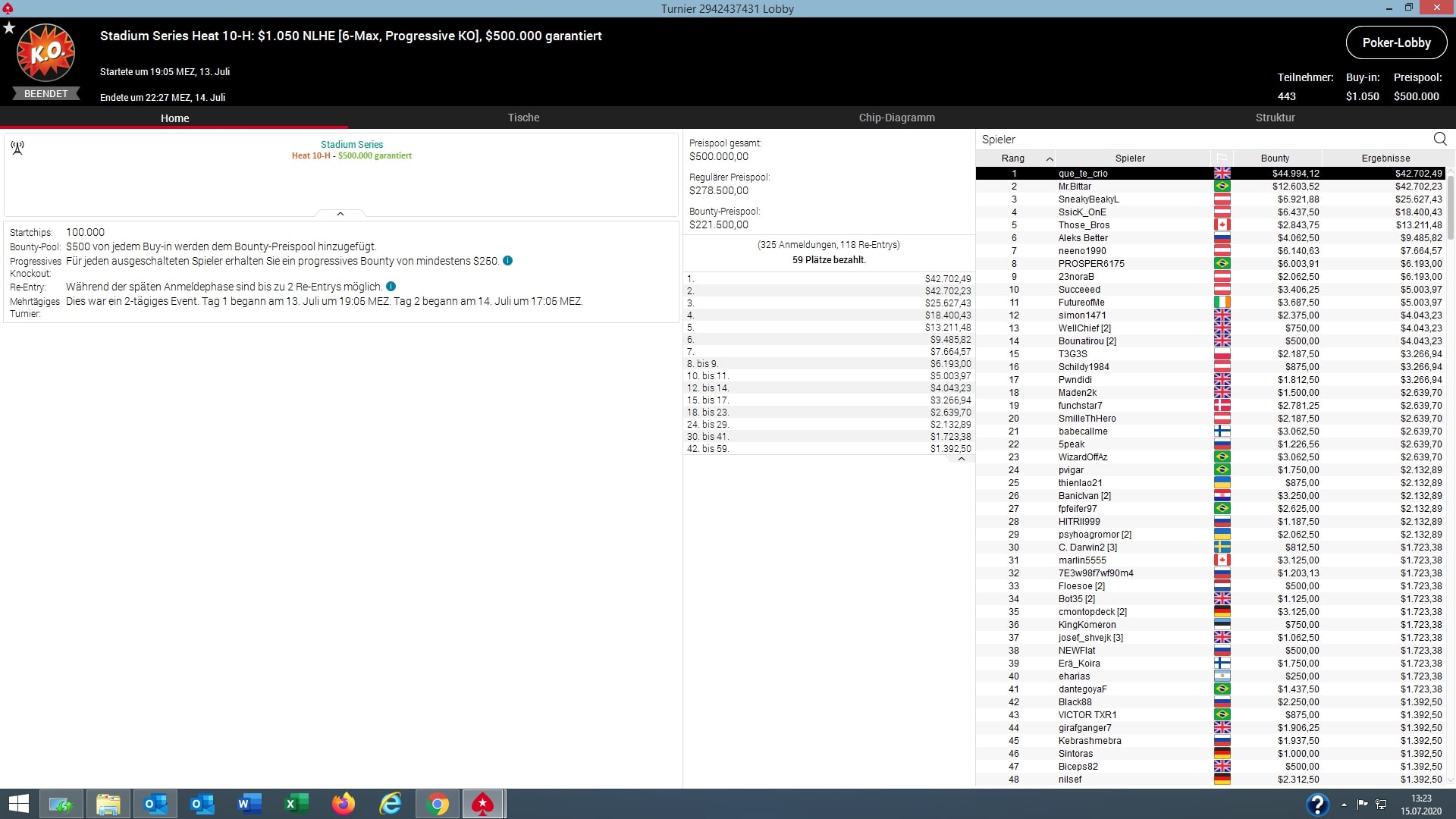Open the Progressive Knockout info icon
This screenshot has height=819, width=1456.
(508, 261)
